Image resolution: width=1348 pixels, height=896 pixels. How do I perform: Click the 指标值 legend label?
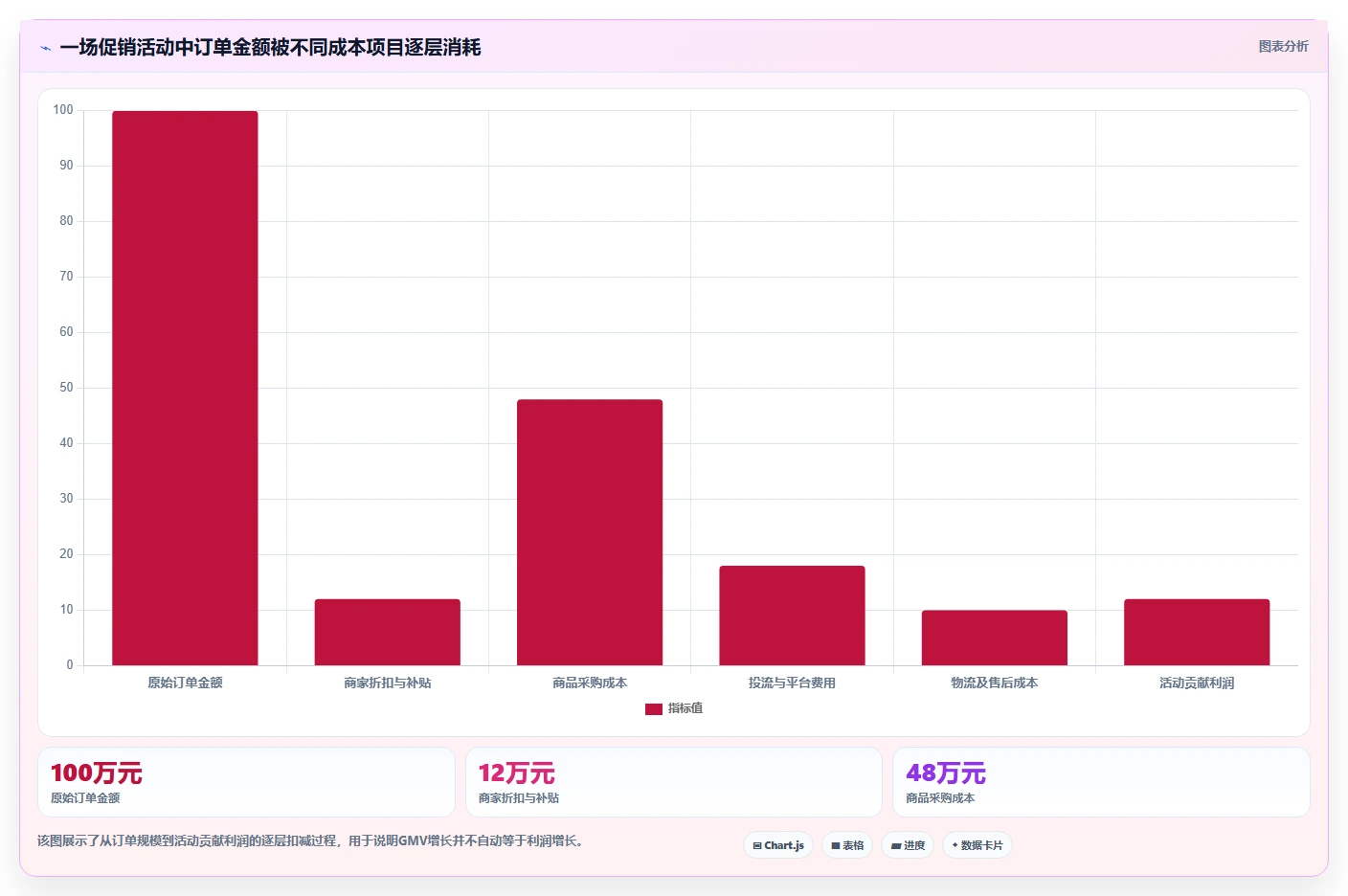pyautogui.click(x=685, y=708)
